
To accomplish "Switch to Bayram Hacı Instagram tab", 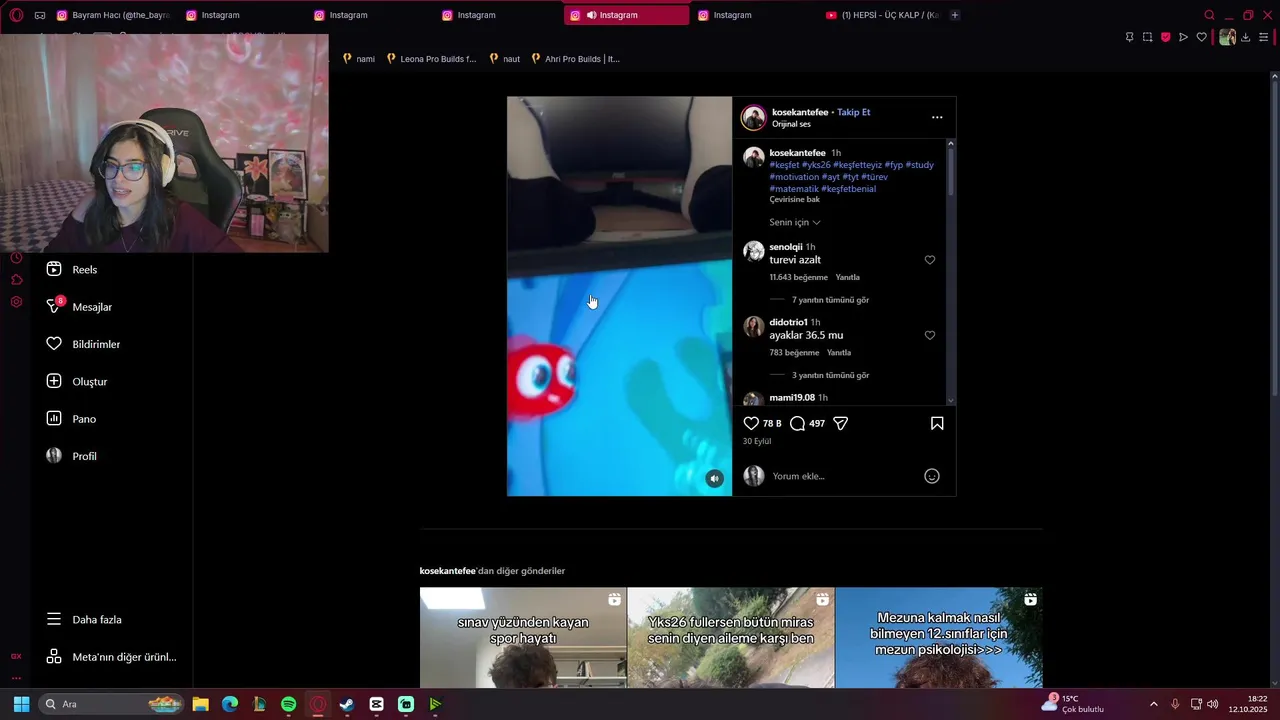I will (113, 15).
